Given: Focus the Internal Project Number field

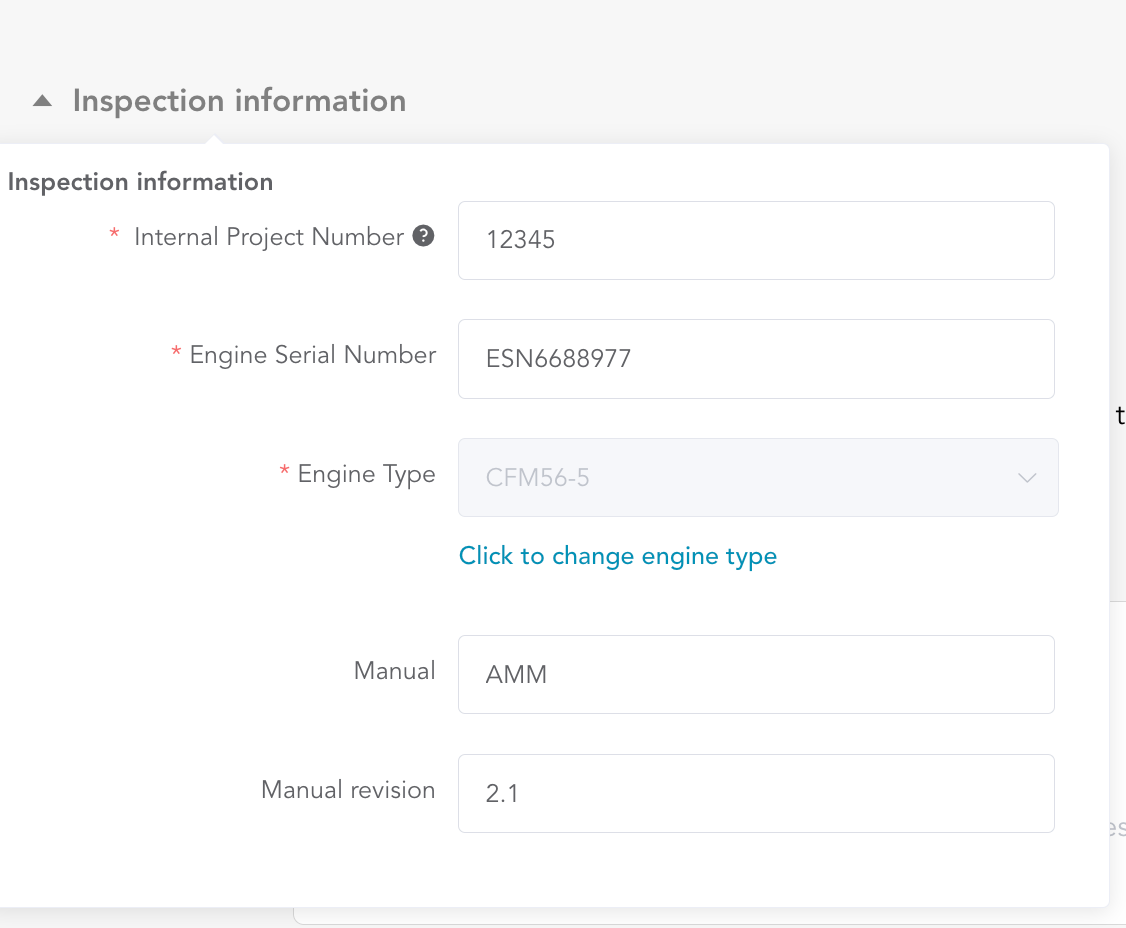Looking at the screenshot, I should tap(756, 240).
